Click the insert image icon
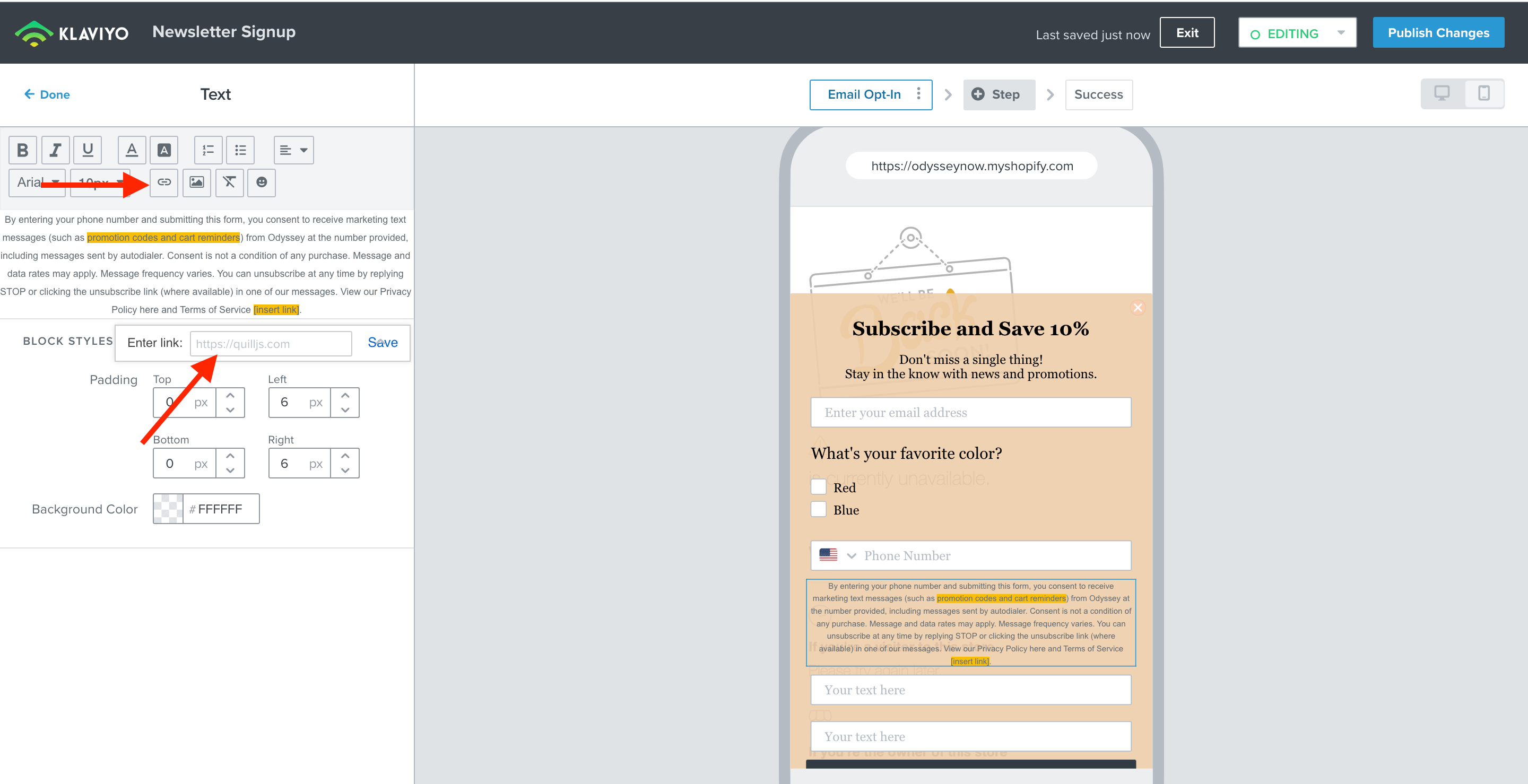 [x=197, y=182]
